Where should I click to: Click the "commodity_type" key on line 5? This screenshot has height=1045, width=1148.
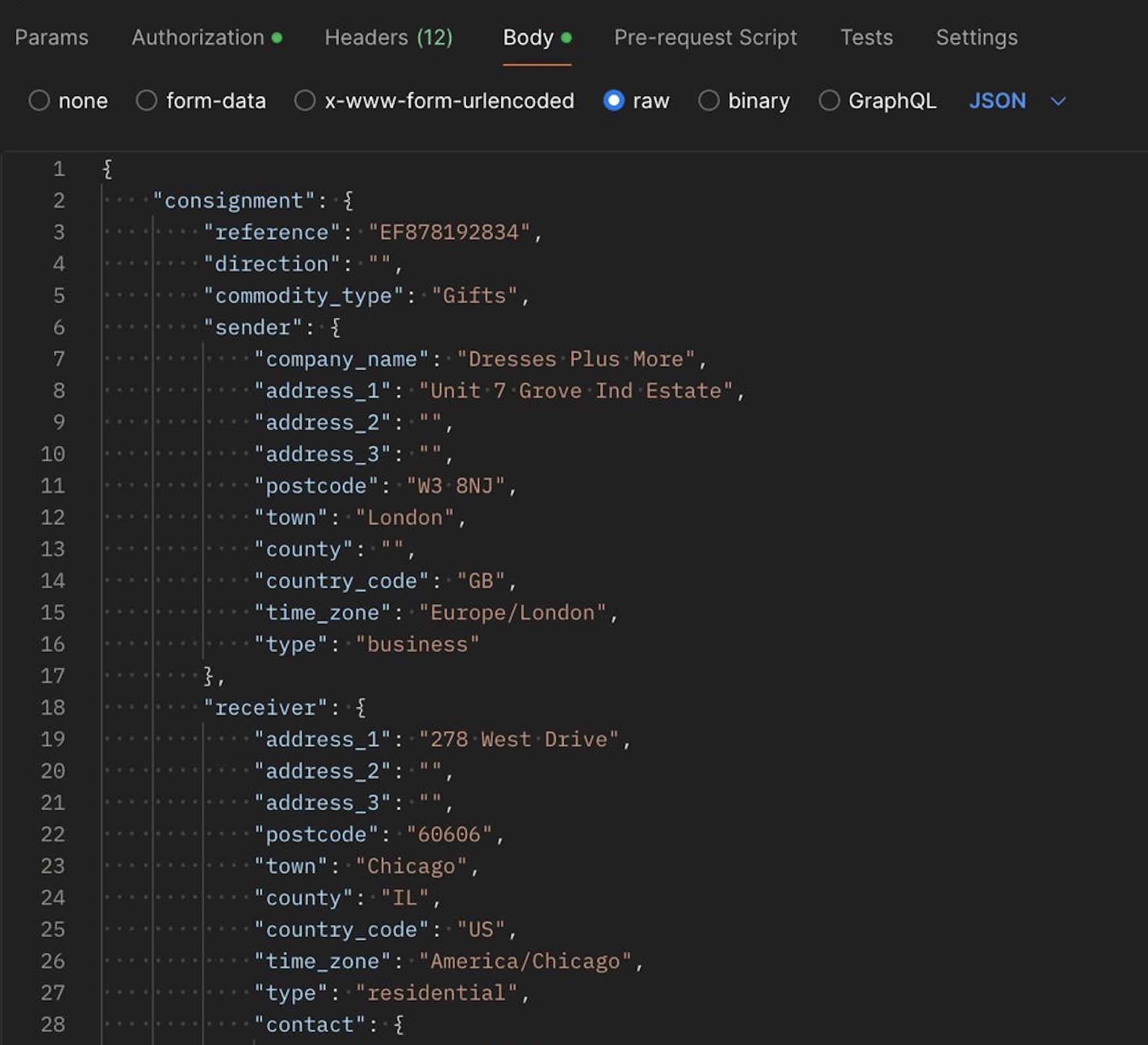tap(303, 295)
